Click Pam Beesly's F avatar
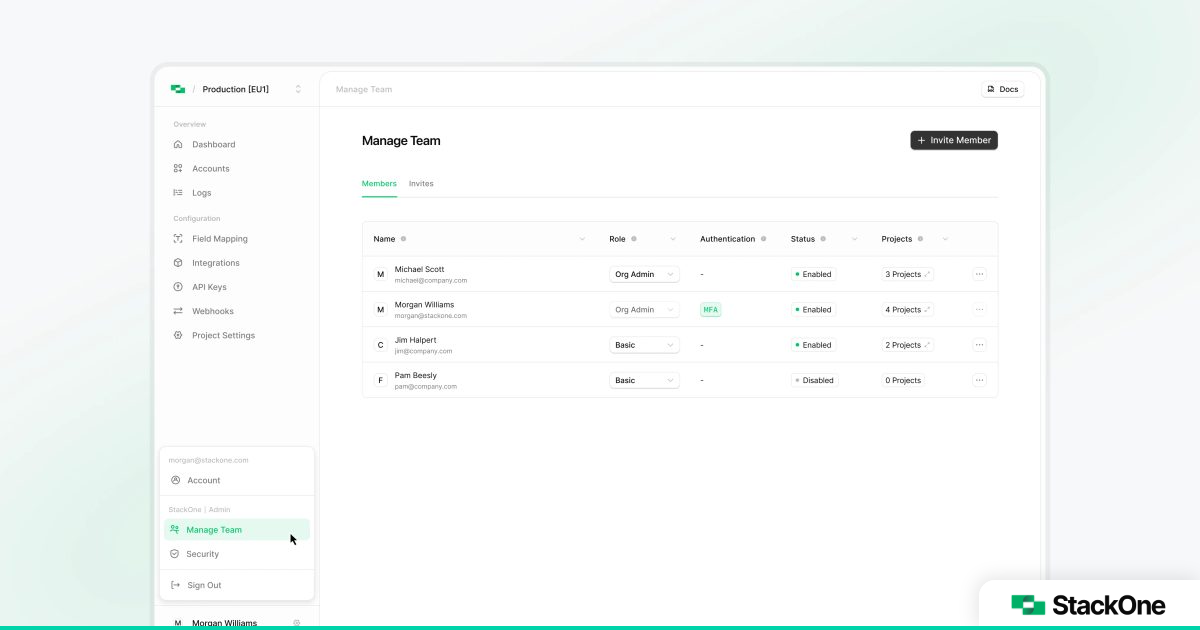Viewport: 1200px width, 630px height. pyautogui.click(x=380, y=380)
